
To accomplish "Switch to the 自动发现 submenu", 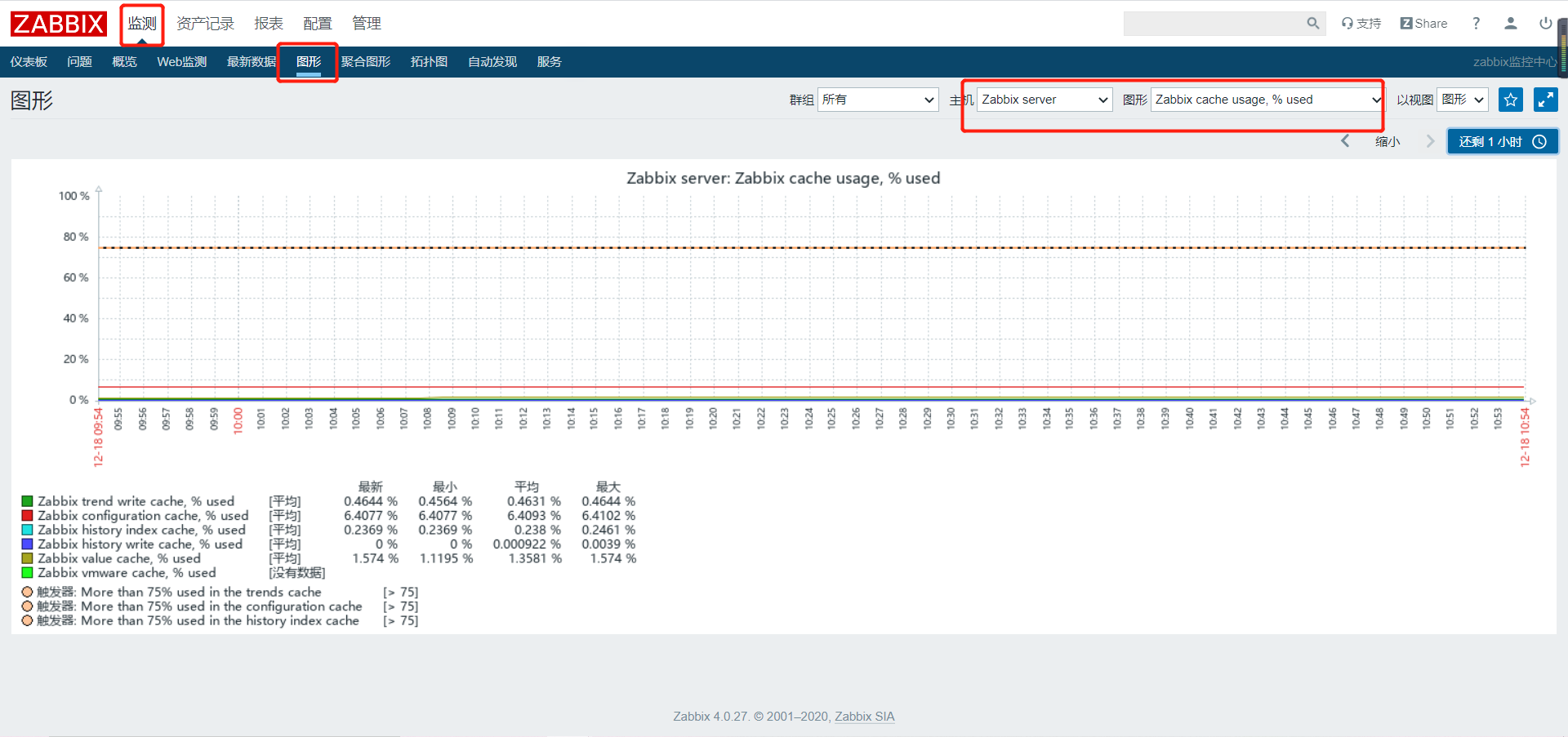I will tap(492, 62).
